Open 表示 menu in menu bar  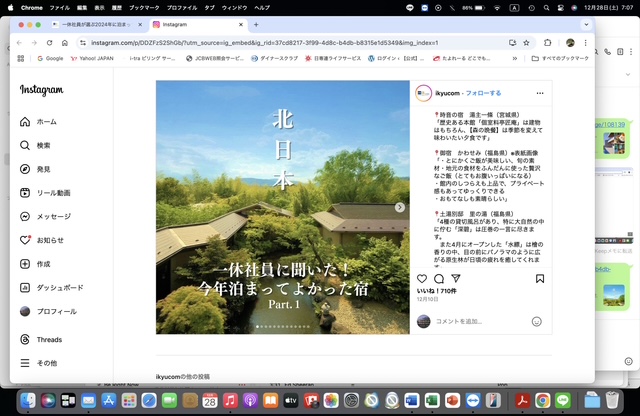click(x=100, y=7)
